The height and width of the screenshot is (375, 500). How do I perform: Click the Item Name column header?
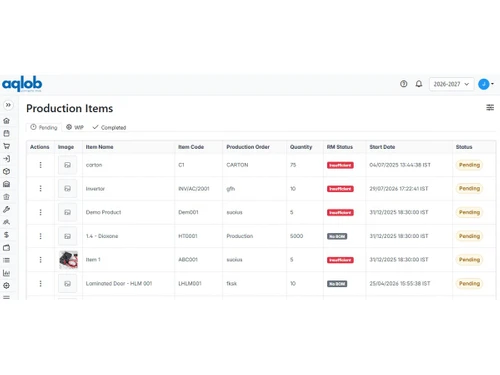[x=99, y=147]
